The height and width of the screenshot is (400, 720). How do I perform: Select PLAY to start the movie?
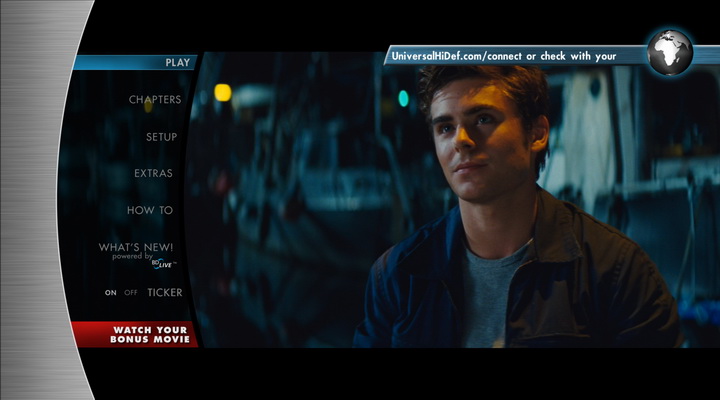pos(177,62)
